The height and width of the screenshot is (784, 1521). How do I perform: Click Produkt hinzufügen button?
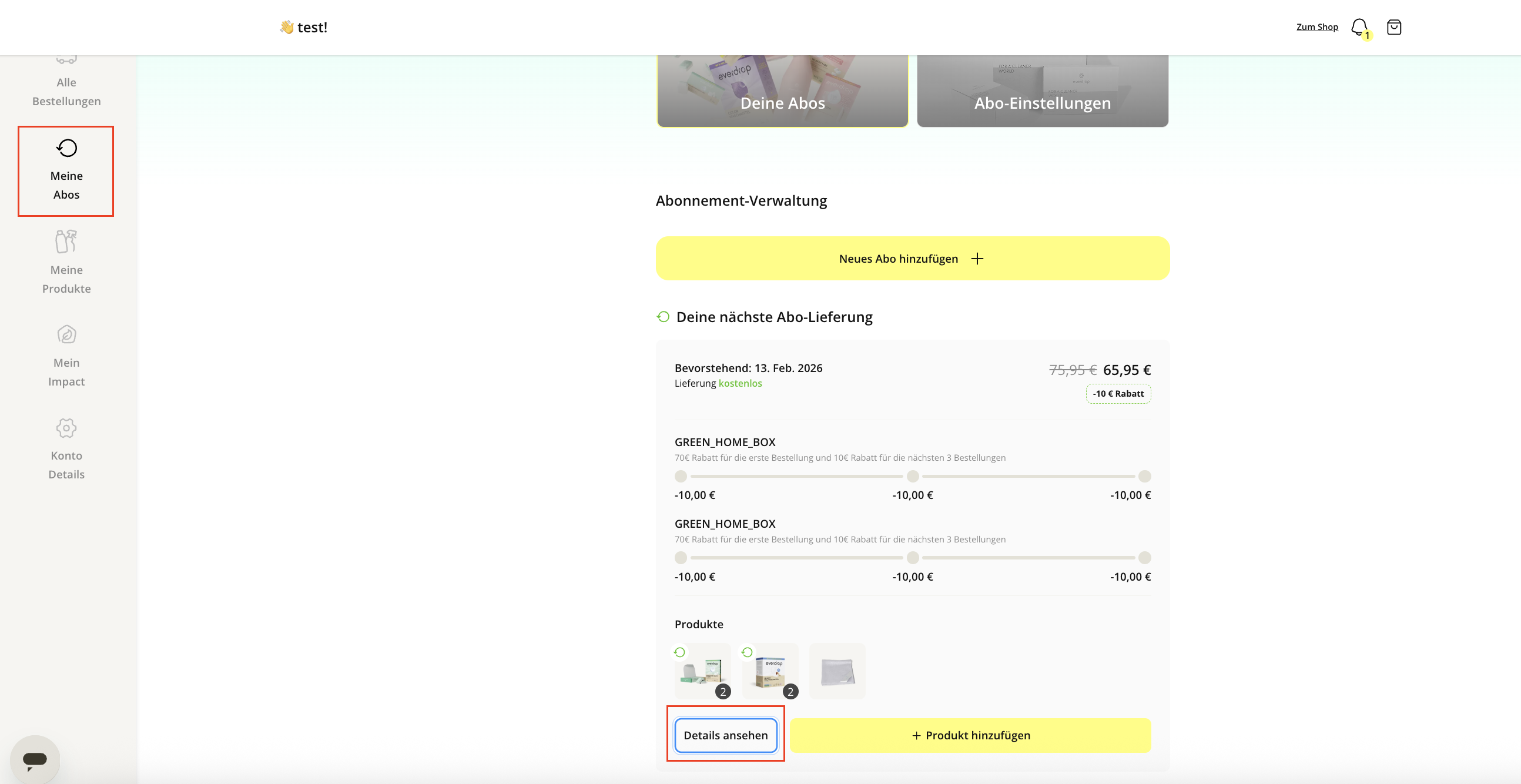tap(970, 735)
